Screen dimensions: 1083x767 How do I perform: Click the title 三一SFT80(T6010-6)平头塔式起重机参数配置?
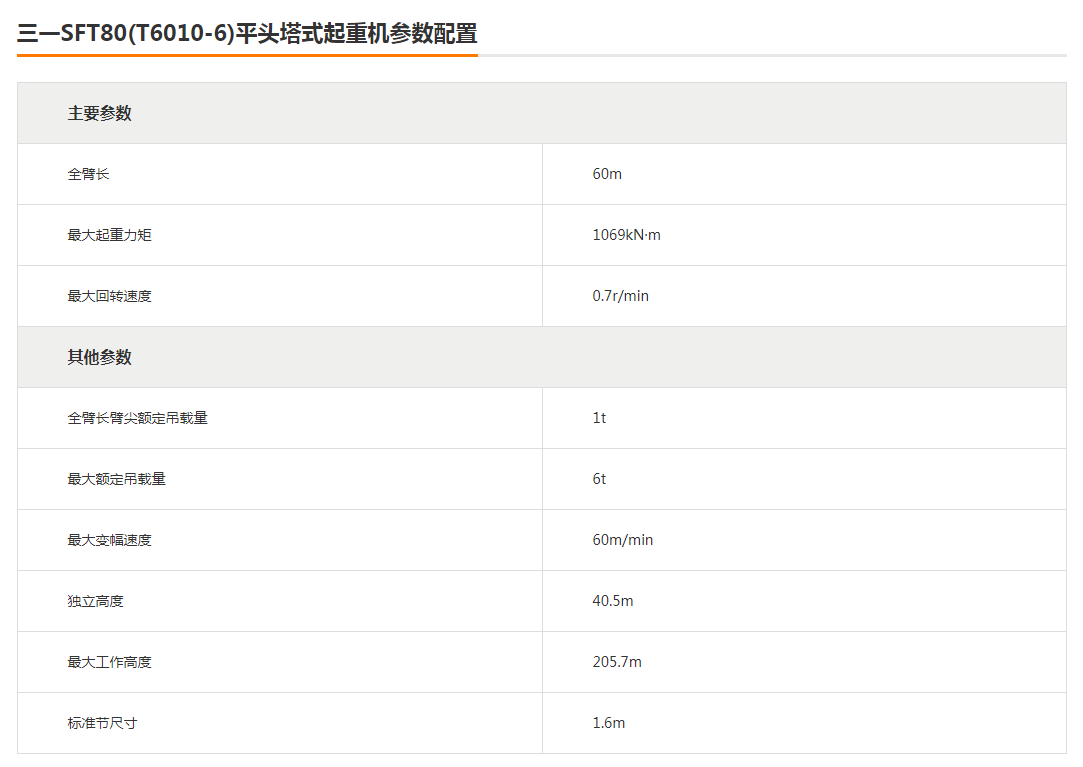(x=247, y=33)
